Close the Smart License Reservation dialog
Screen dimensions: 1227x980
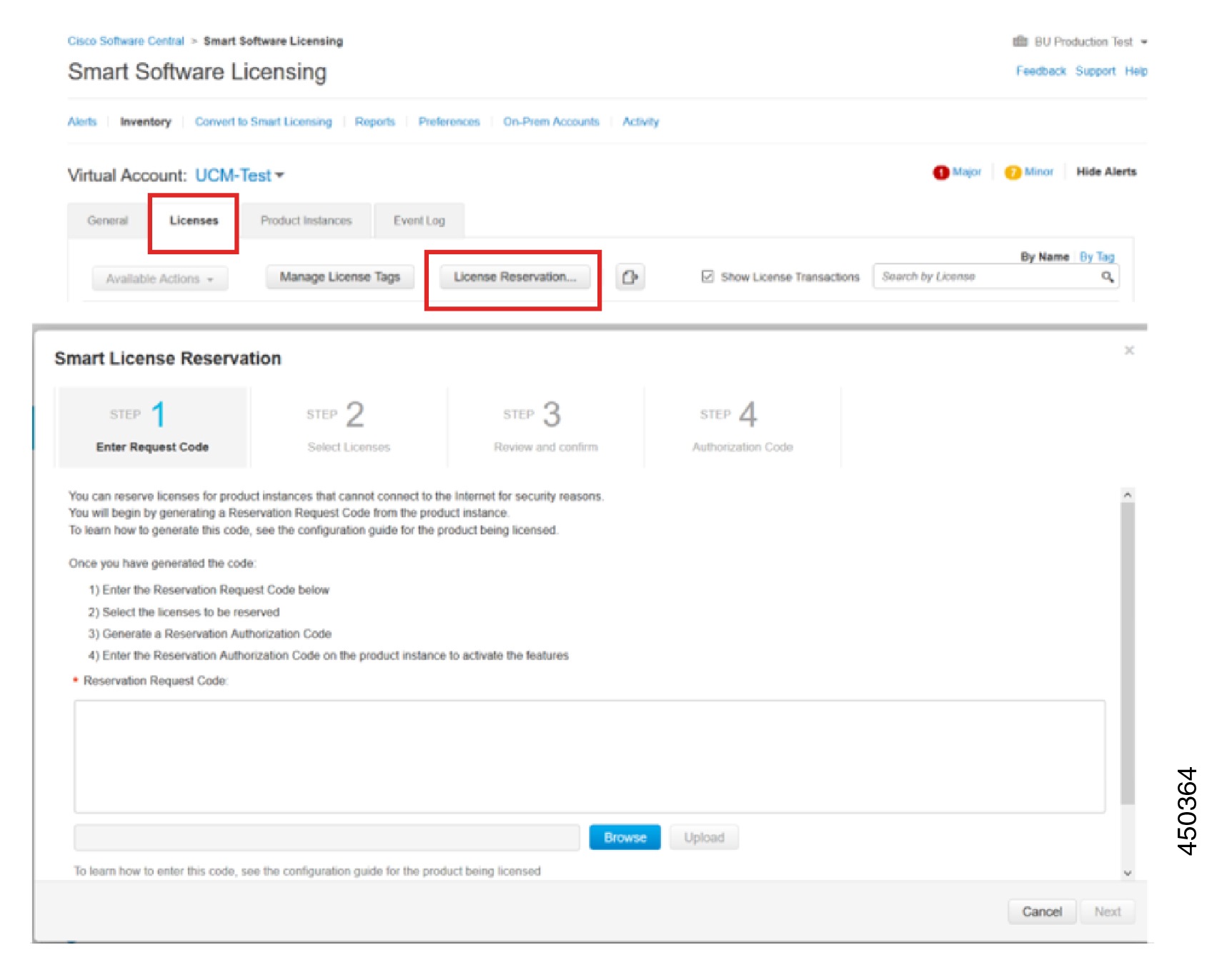[1129, 351]
